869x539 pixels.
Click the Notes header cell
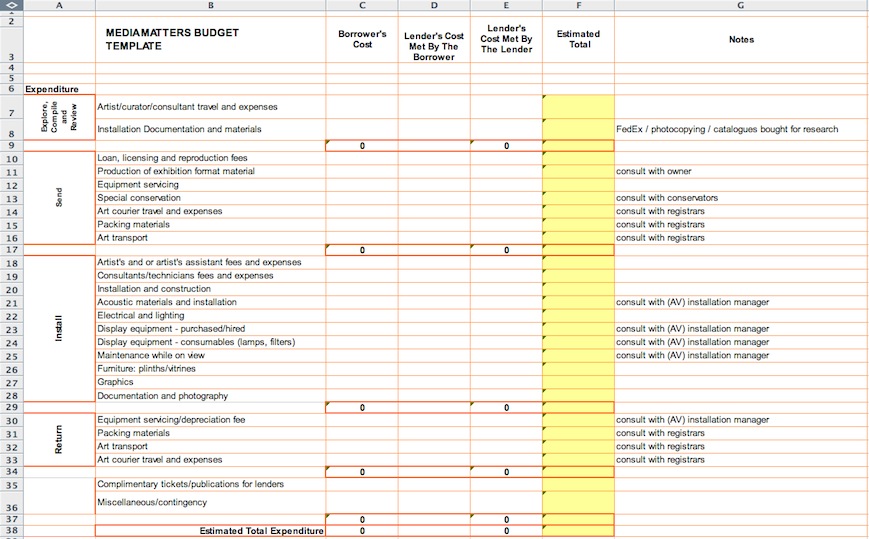(x=741, y=39)
